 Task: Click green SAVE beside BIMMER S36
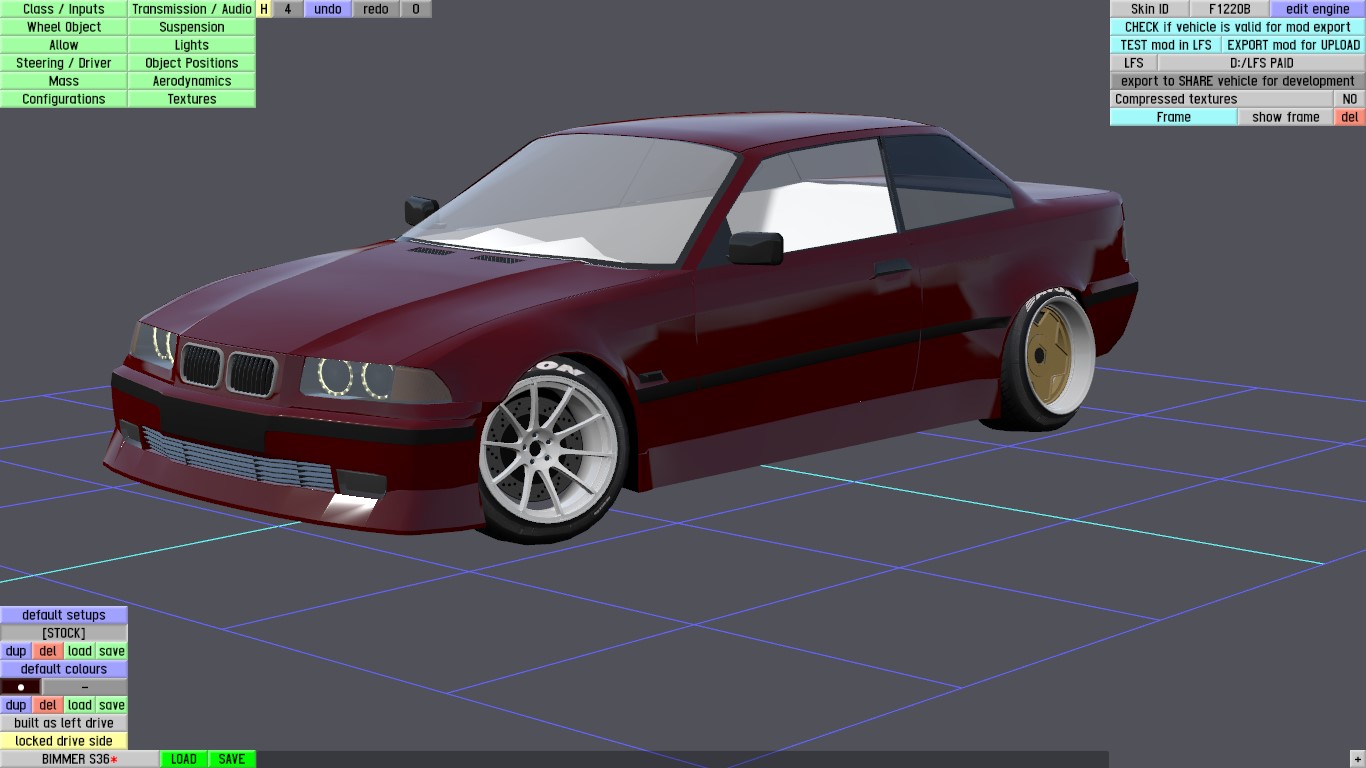coord(232,759)
